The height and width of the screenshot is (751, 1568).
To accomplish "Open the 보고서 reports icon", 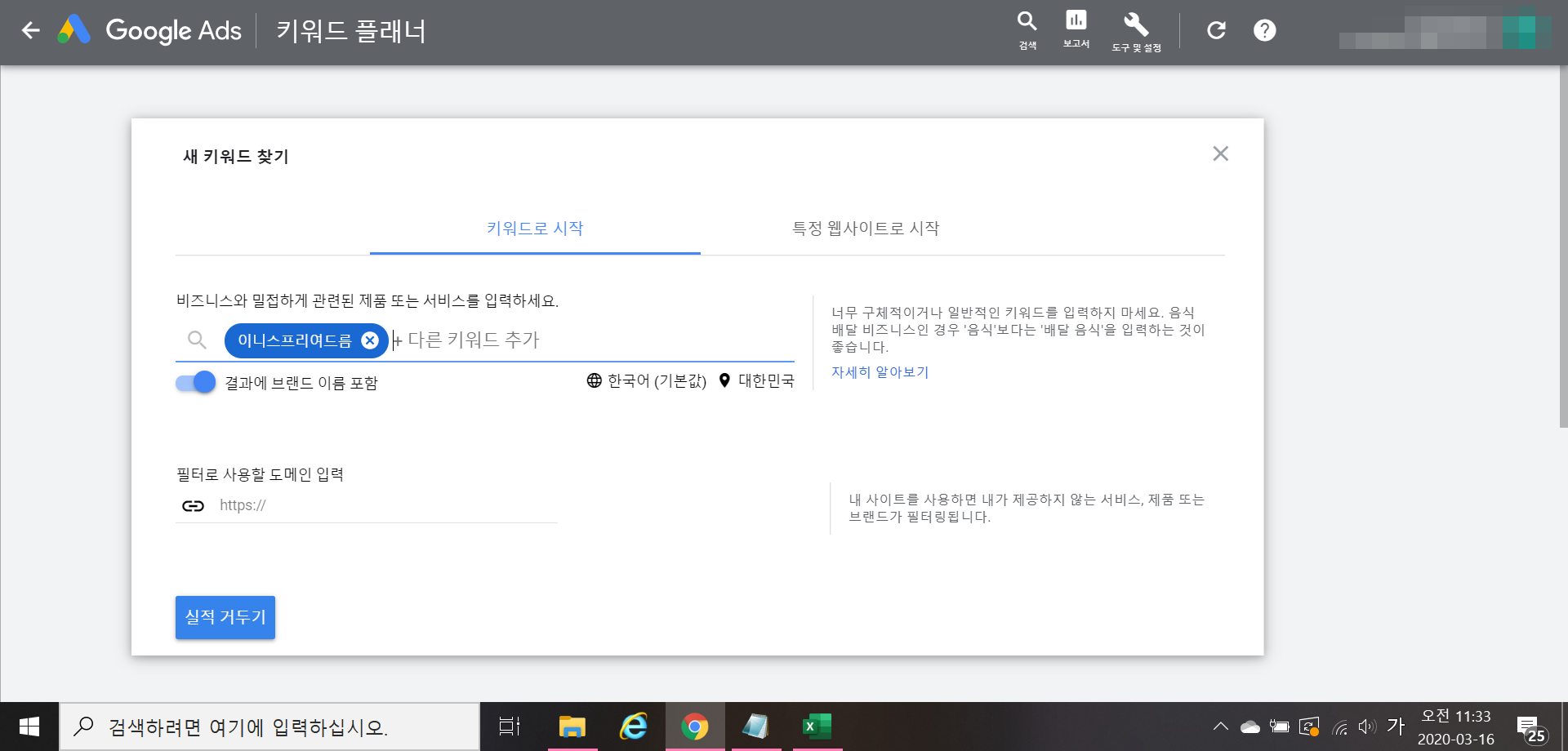I will coord(1076,29).
